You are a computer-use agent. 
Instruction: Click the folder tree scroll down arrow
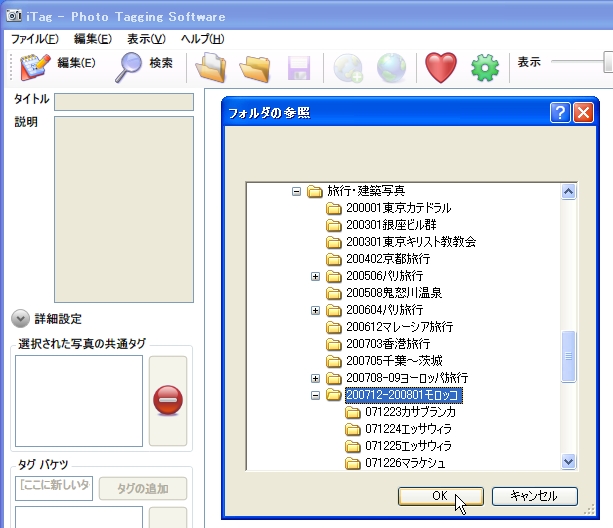click(x=568, y=462)
